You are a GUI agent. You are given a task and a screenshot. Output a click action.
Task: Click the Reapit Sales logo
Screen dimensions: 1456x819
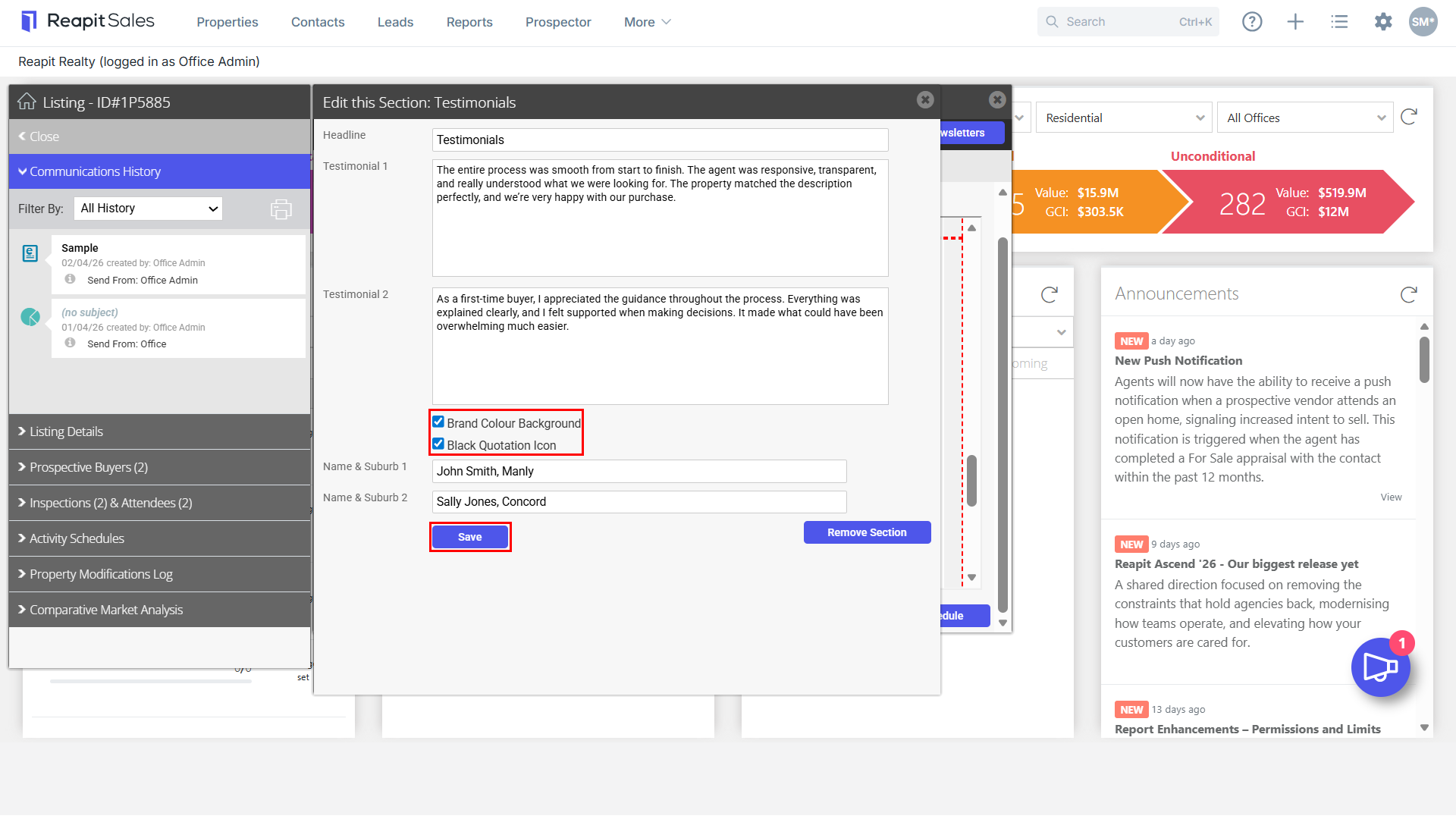tap(88, 21)
